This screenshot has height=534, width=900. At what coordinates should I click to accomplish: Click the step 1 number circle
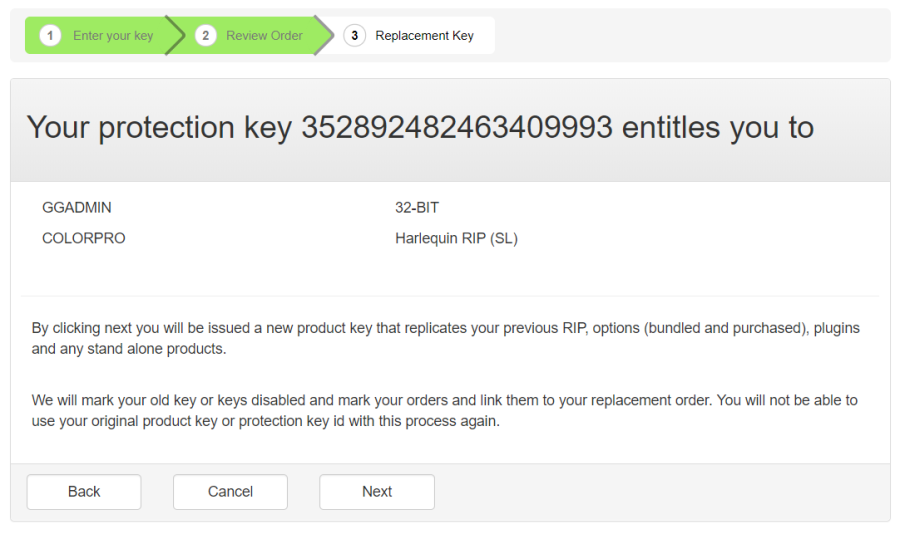click(x=50, y=36)
